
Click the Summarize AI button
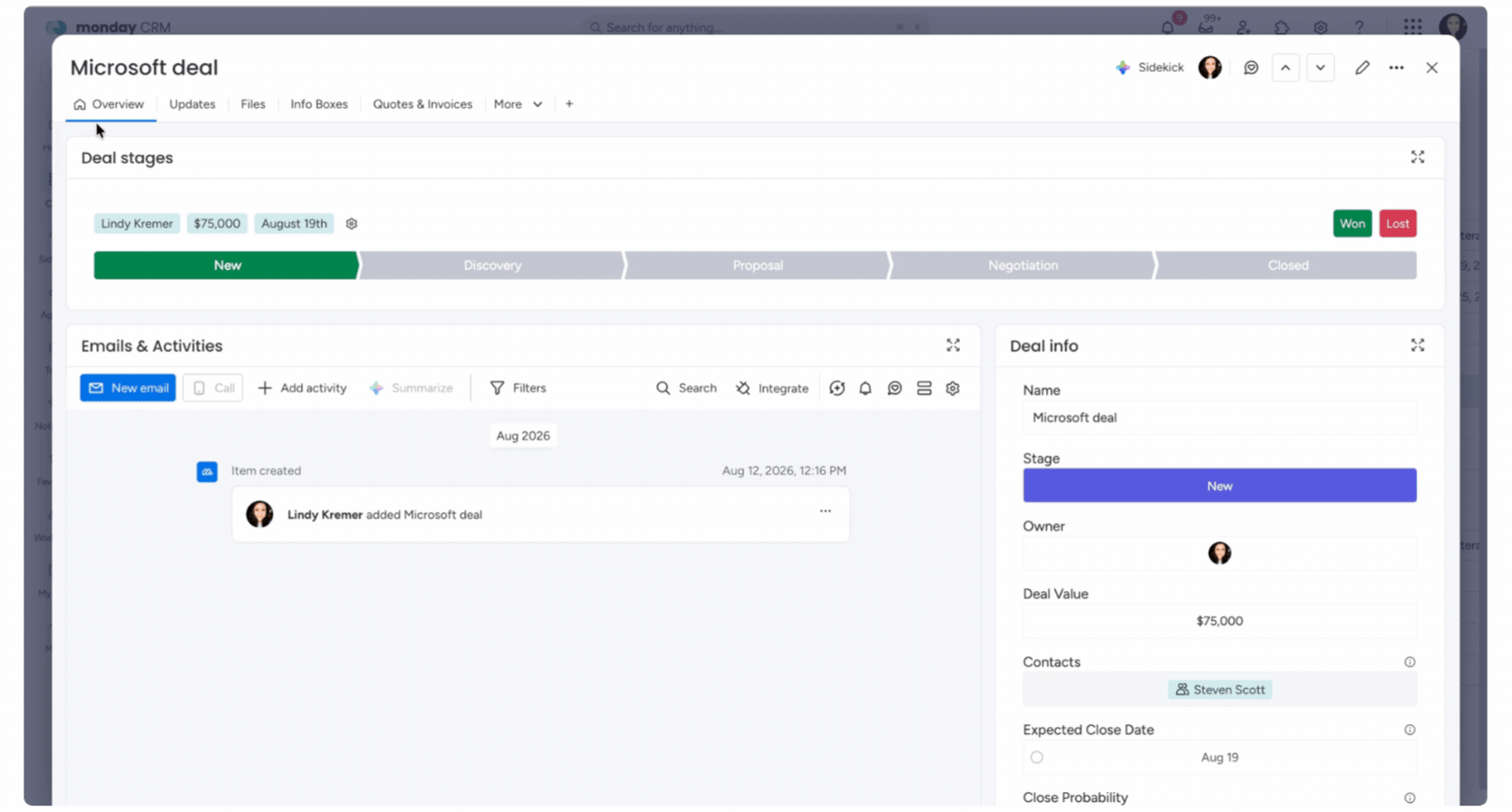pos(411,388)
